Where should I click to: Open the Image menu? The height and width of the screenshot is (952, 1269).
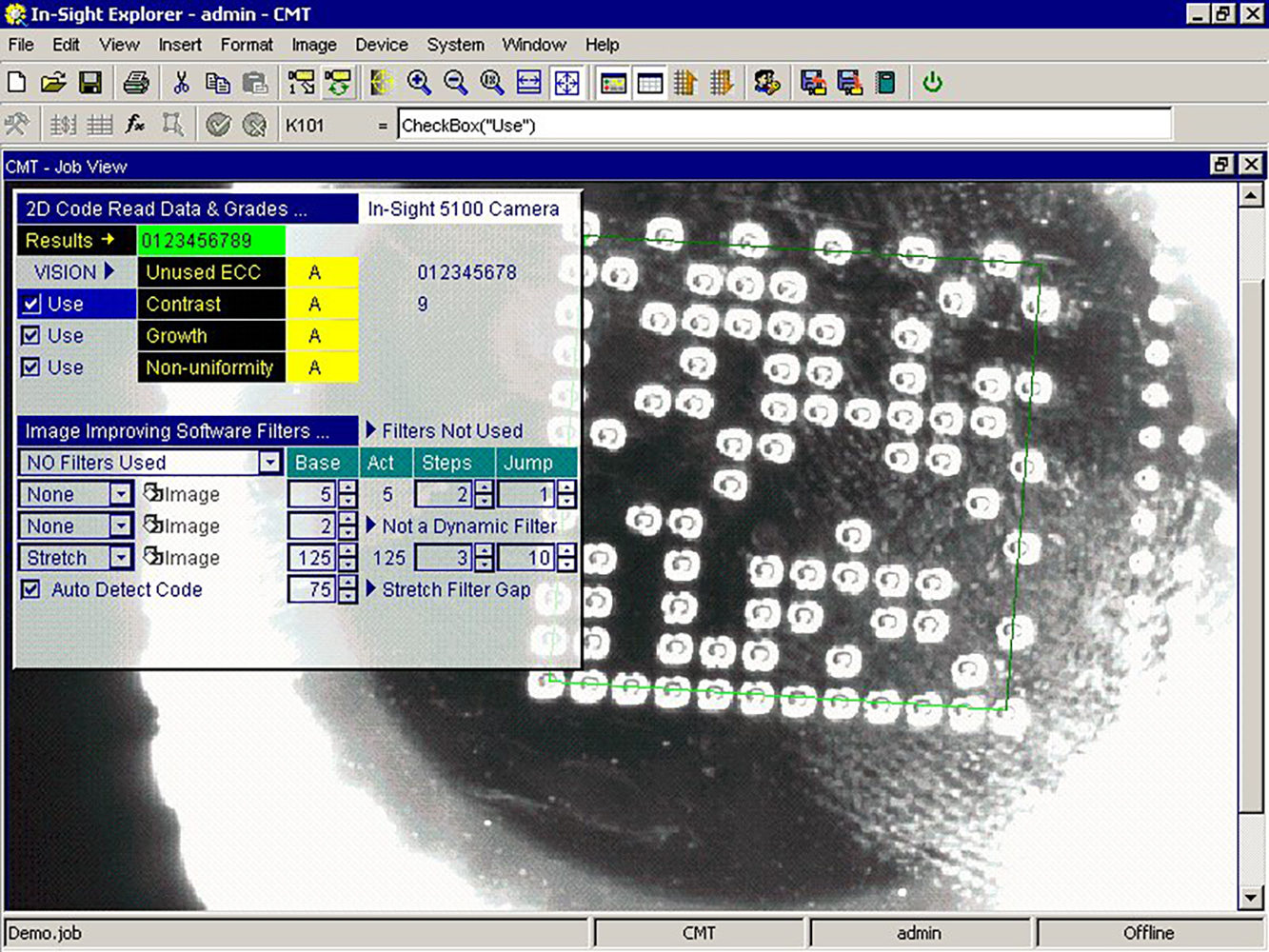(314, 45)
